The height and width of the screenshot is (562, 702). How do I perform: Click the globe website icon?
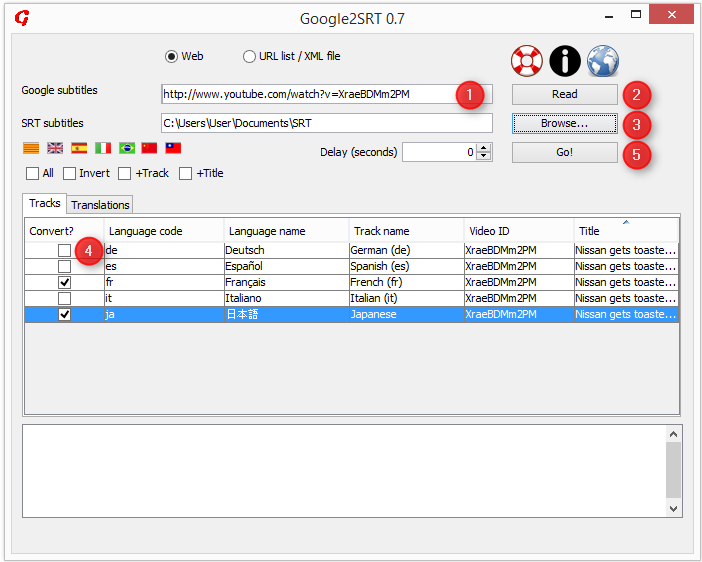click(603, 61)
